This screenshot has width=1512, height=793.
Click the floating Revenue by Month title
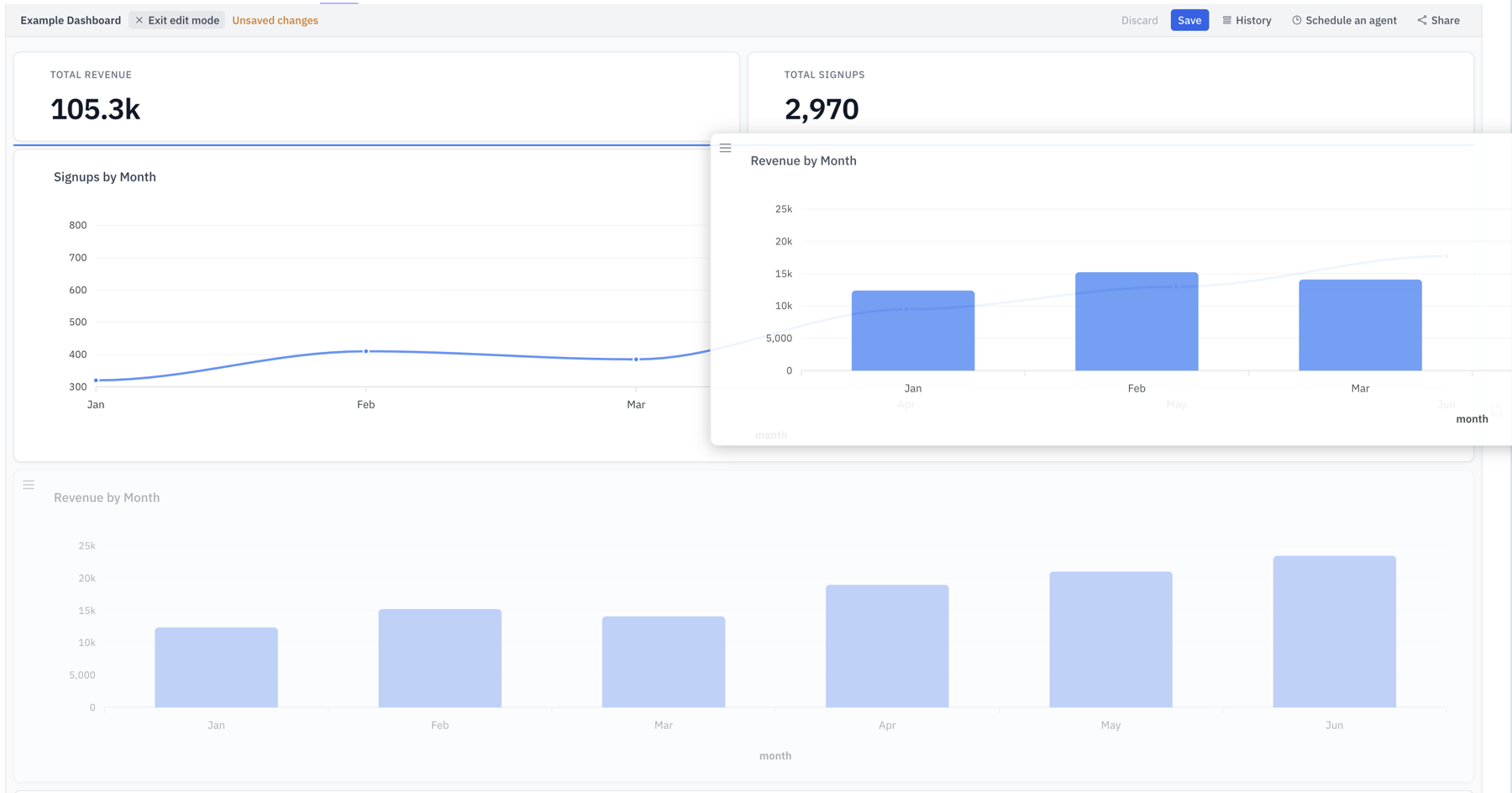[x=803, y=160]
